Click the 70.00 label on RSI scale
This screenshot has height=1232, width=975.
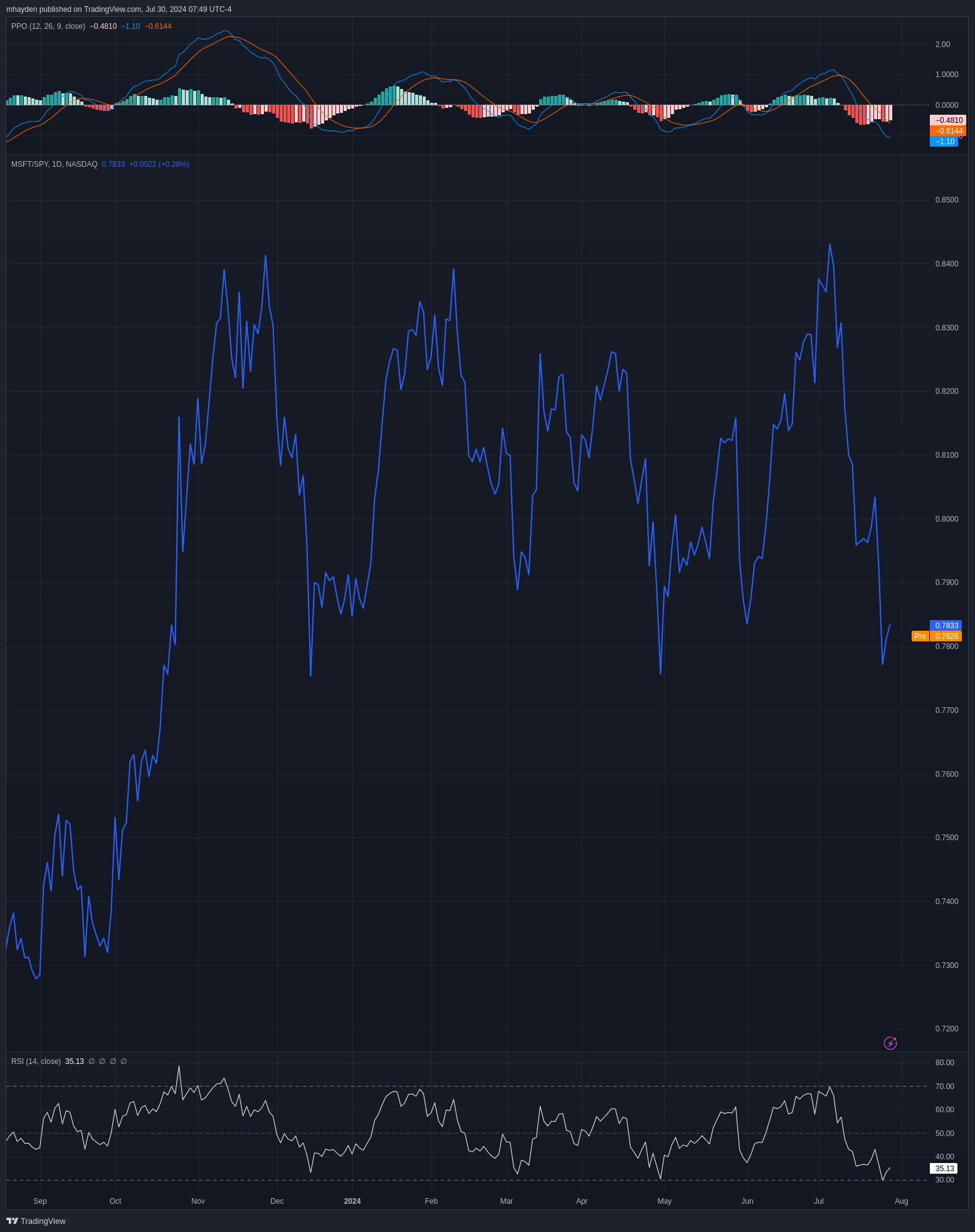point(944,1087)
